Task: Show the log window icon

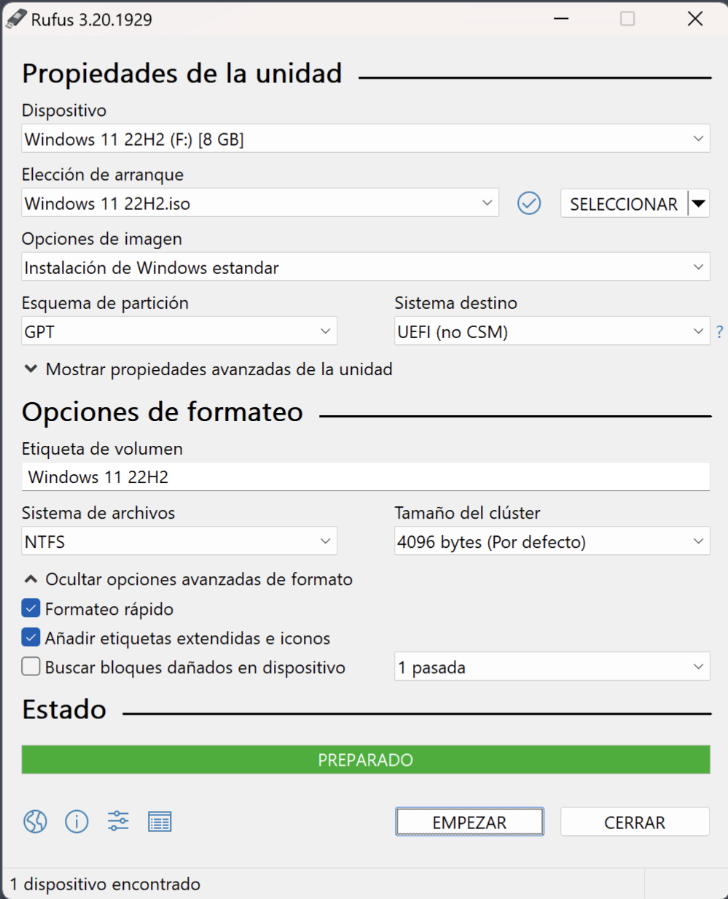Action: [159, 822]
